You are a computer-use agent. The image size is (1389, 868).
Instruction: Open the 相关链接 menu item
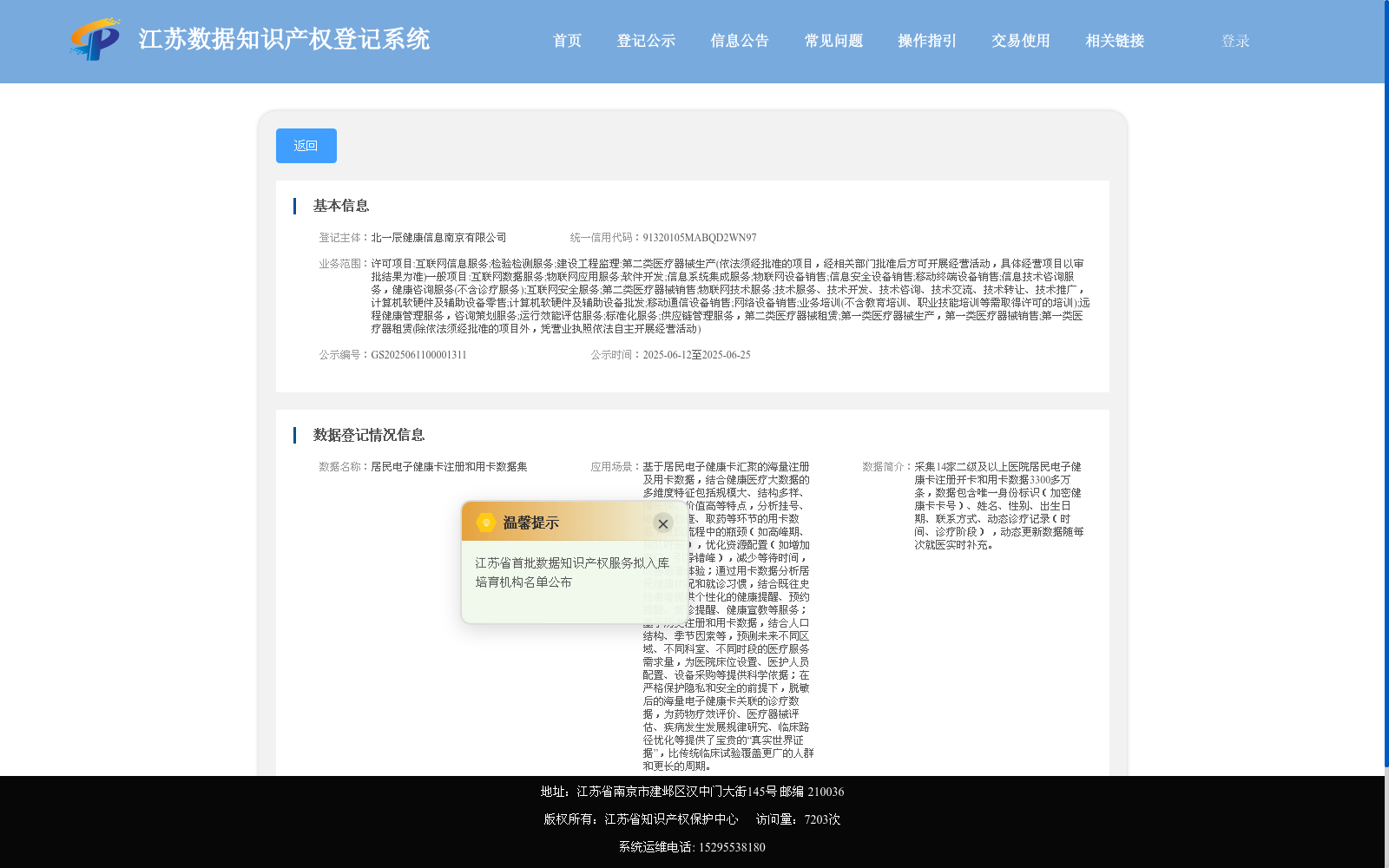[x=1115, y=41]
